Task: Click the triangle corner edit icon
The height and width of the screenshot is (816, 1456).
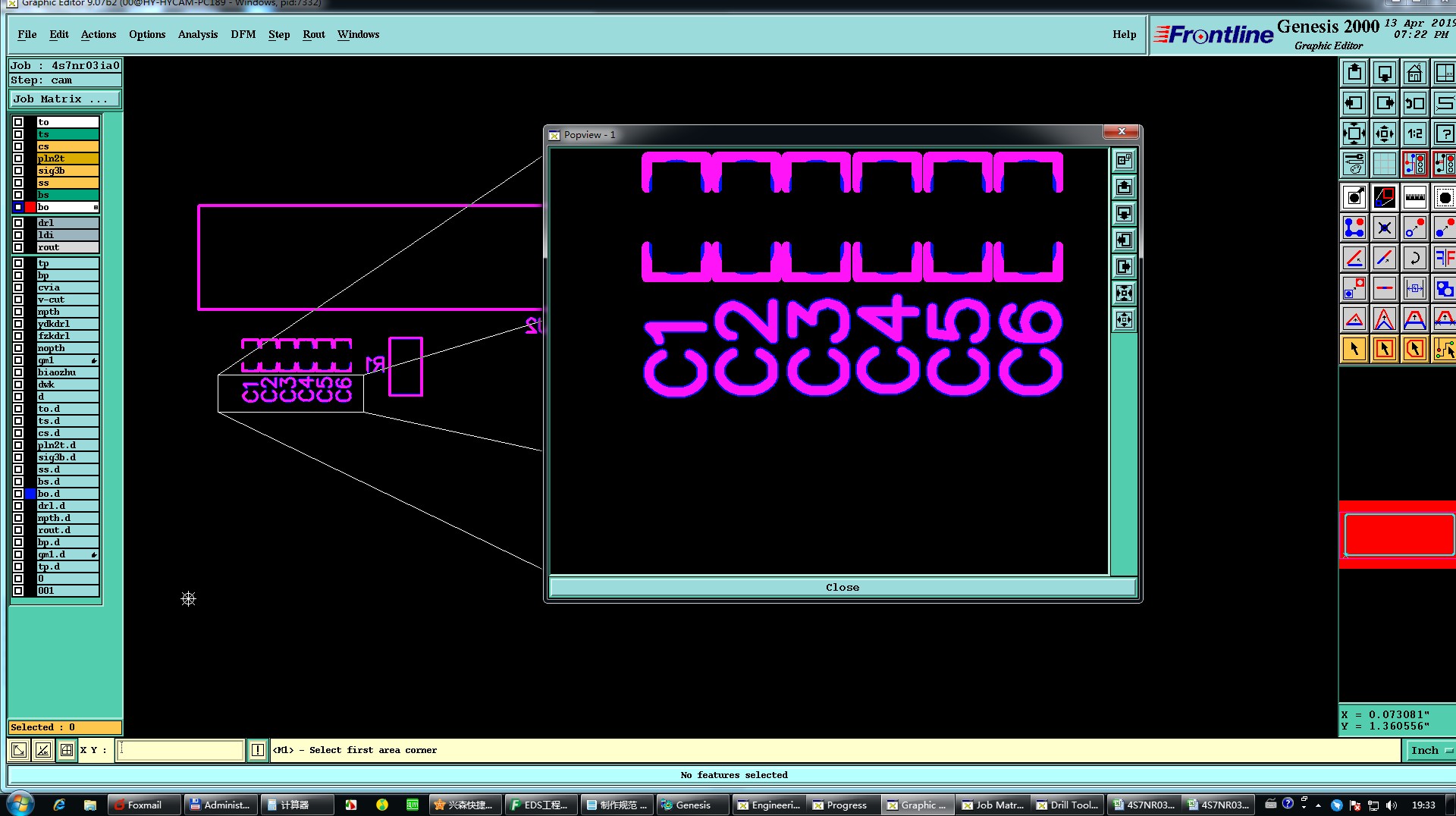Action: tap(1354, 319)
